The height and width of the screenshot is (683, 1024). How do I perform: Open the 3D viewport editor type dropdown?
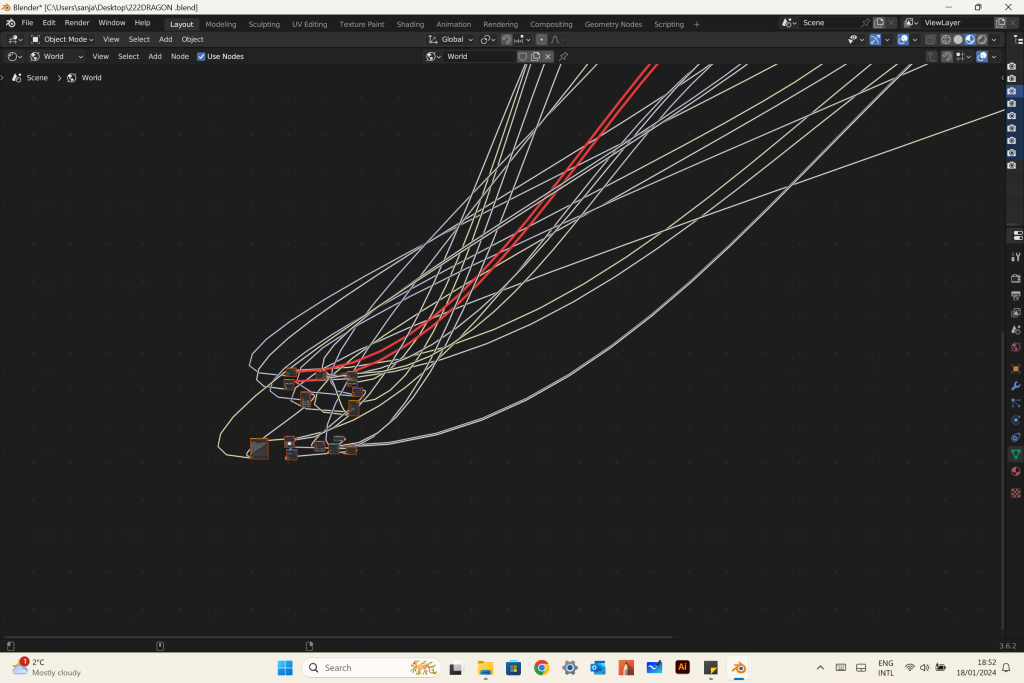click(x=14, y=40)
